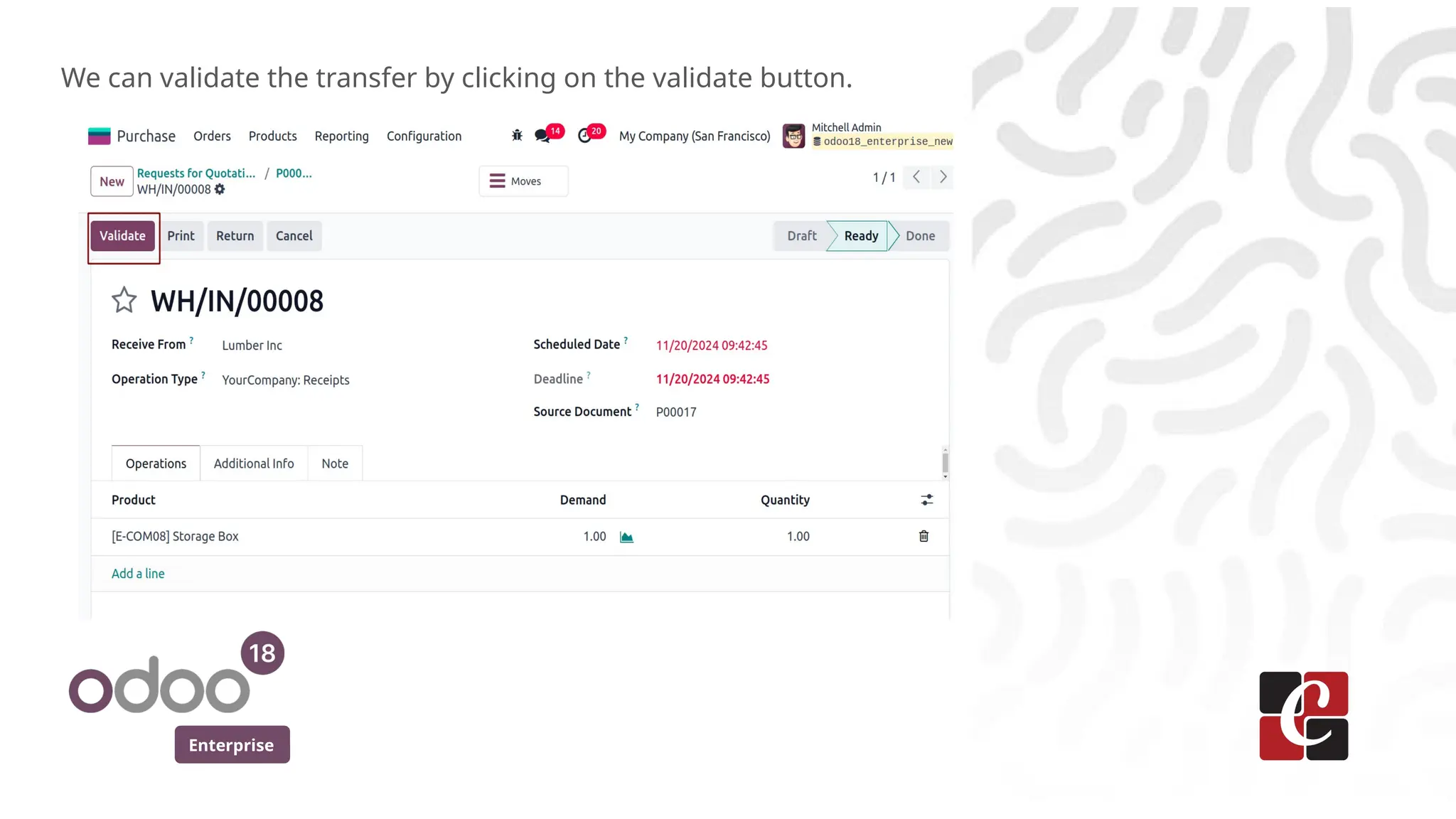
Task: Click Lumber Inc in Receive From field
Action: (x=252, y=346)
